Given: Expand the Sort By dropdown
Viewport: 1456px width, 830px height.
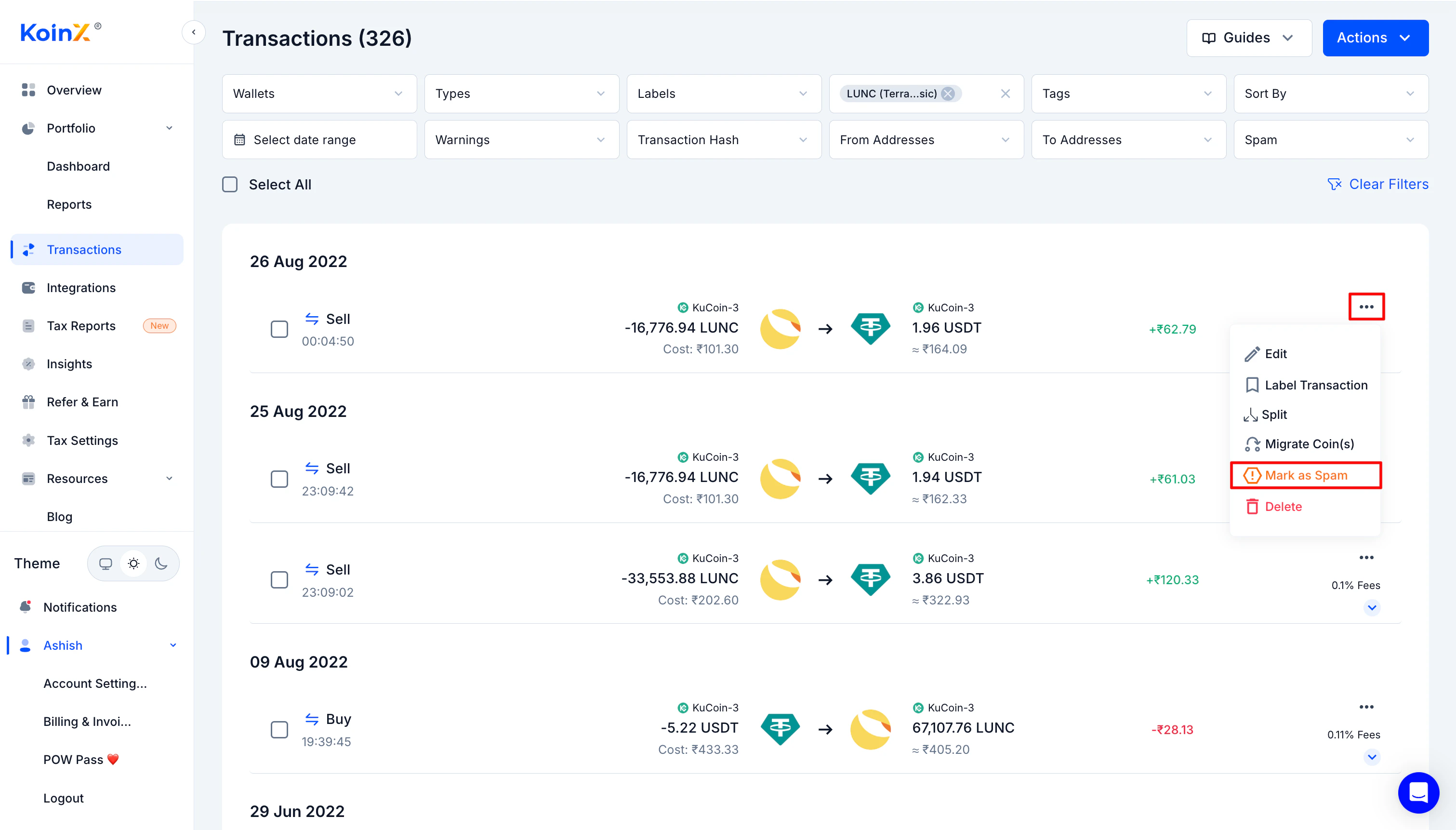Looking at the screenshot, I should coord(1330,94).
